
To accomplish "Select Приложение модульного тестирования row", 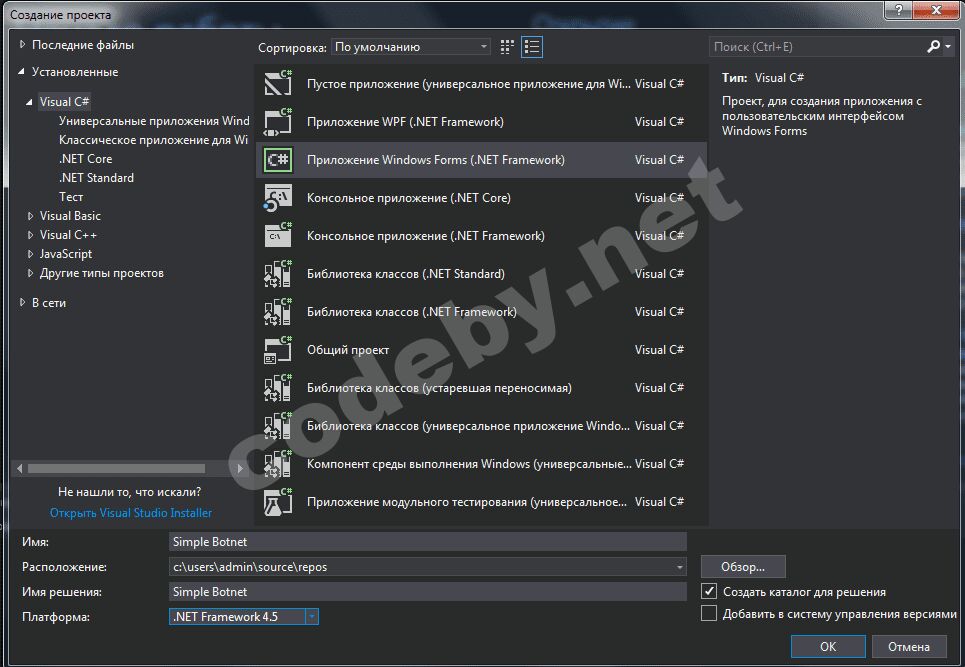I will click(481, 502).
